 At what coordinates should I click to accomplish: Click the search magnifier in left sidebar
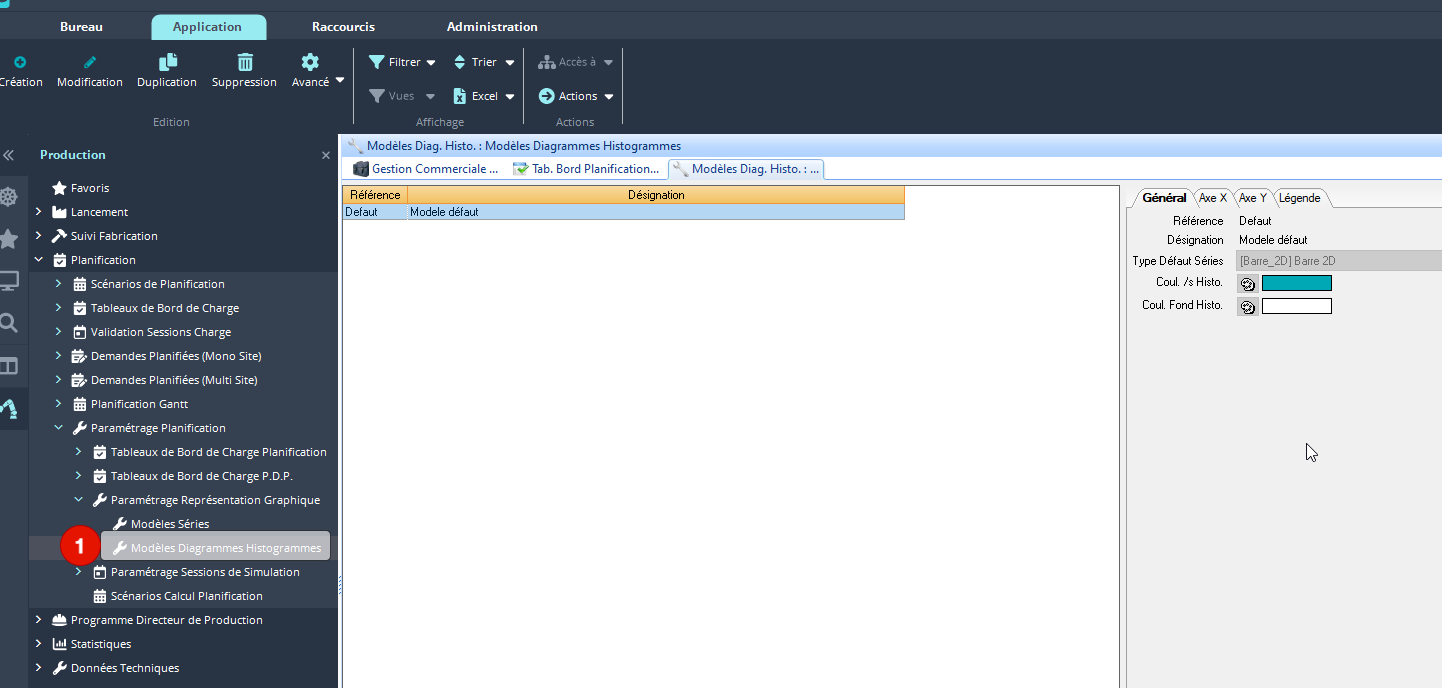pyautogui.click(x=9, y=323)
